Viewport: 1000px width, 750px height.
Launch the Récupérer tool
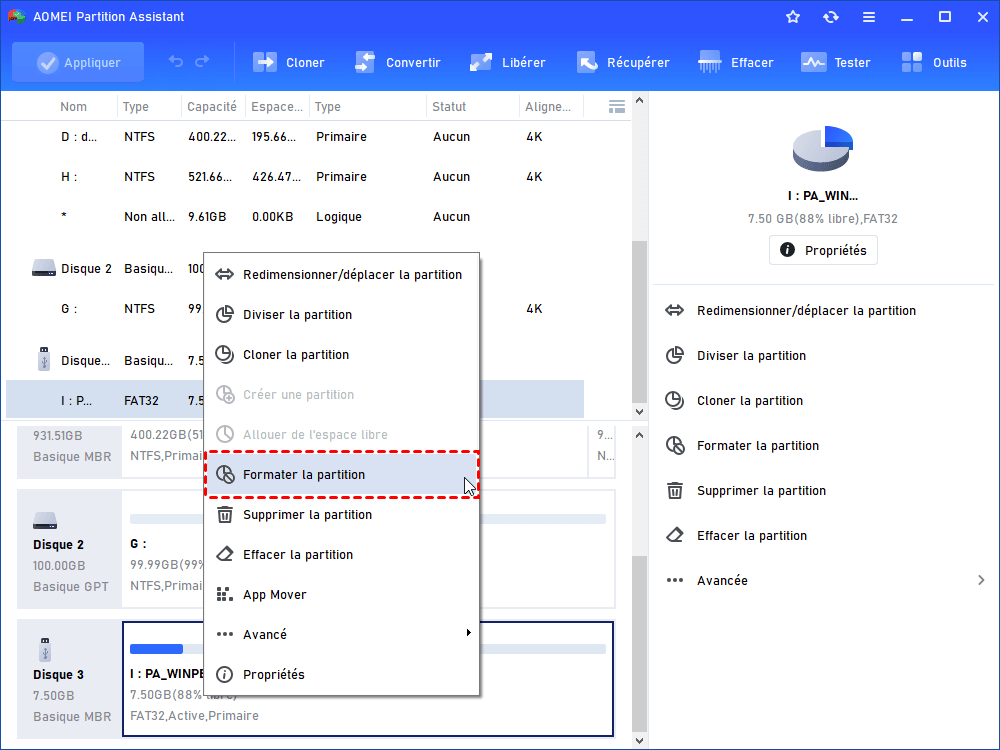pos(587,62)
